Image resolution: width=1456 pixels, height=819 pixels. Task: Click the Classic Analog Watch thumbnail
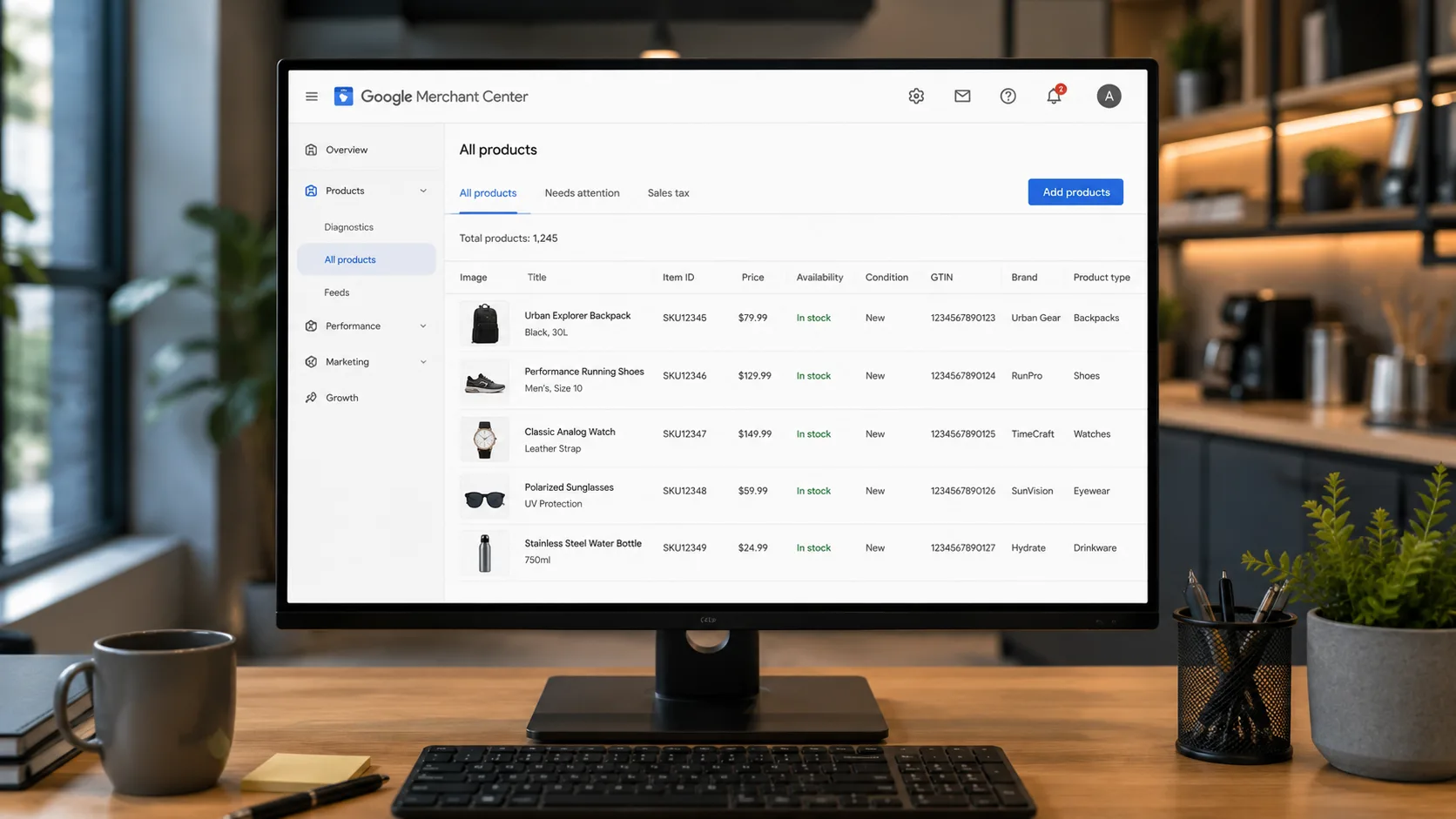(484, 440)
